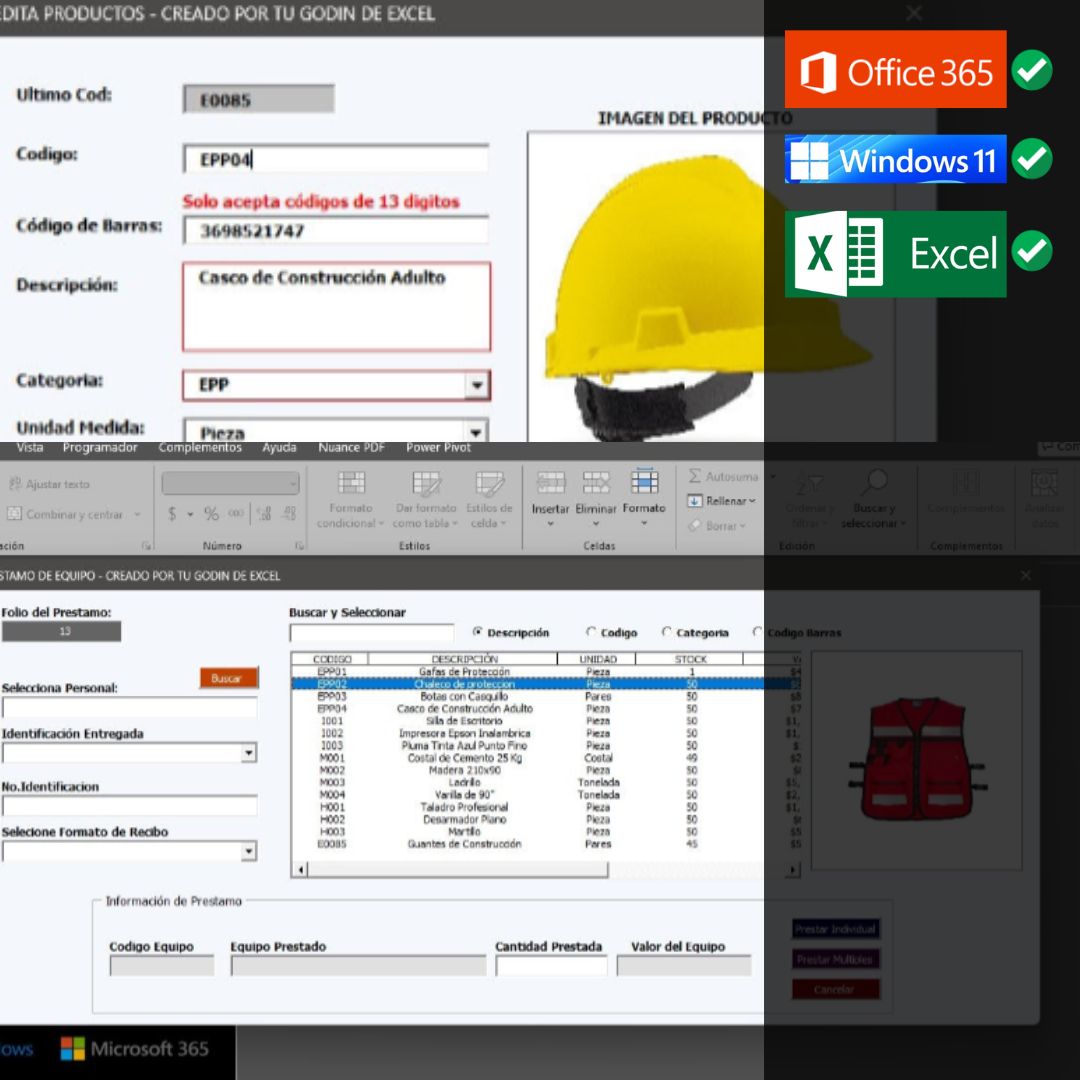Switch to the Nuance PDF tab
The height and width of the screenshot is (1080, 1080).
351,448
